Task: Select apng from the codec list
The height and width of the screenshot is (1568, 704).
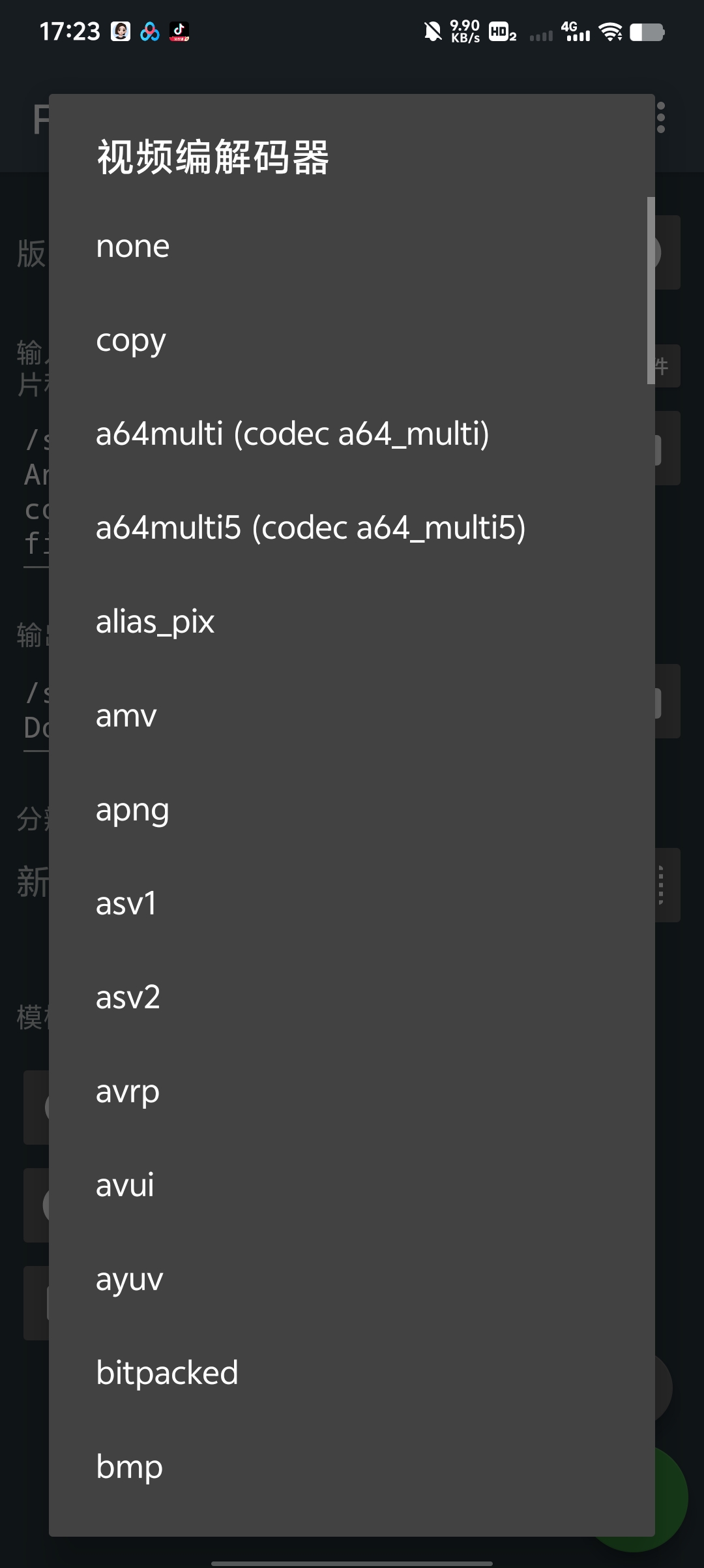Action: click(352, 810)
